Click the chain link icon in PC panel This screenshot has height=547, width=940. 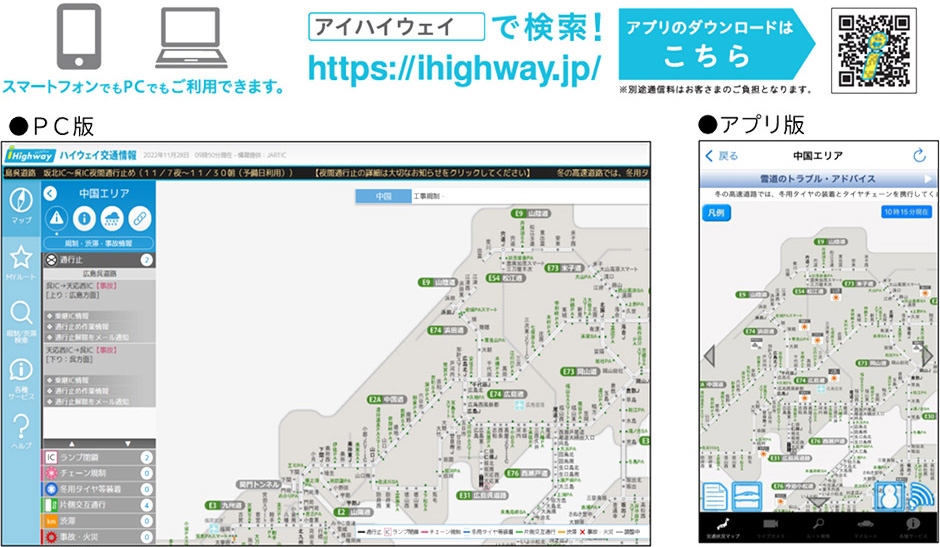click(x=139, y=218)
